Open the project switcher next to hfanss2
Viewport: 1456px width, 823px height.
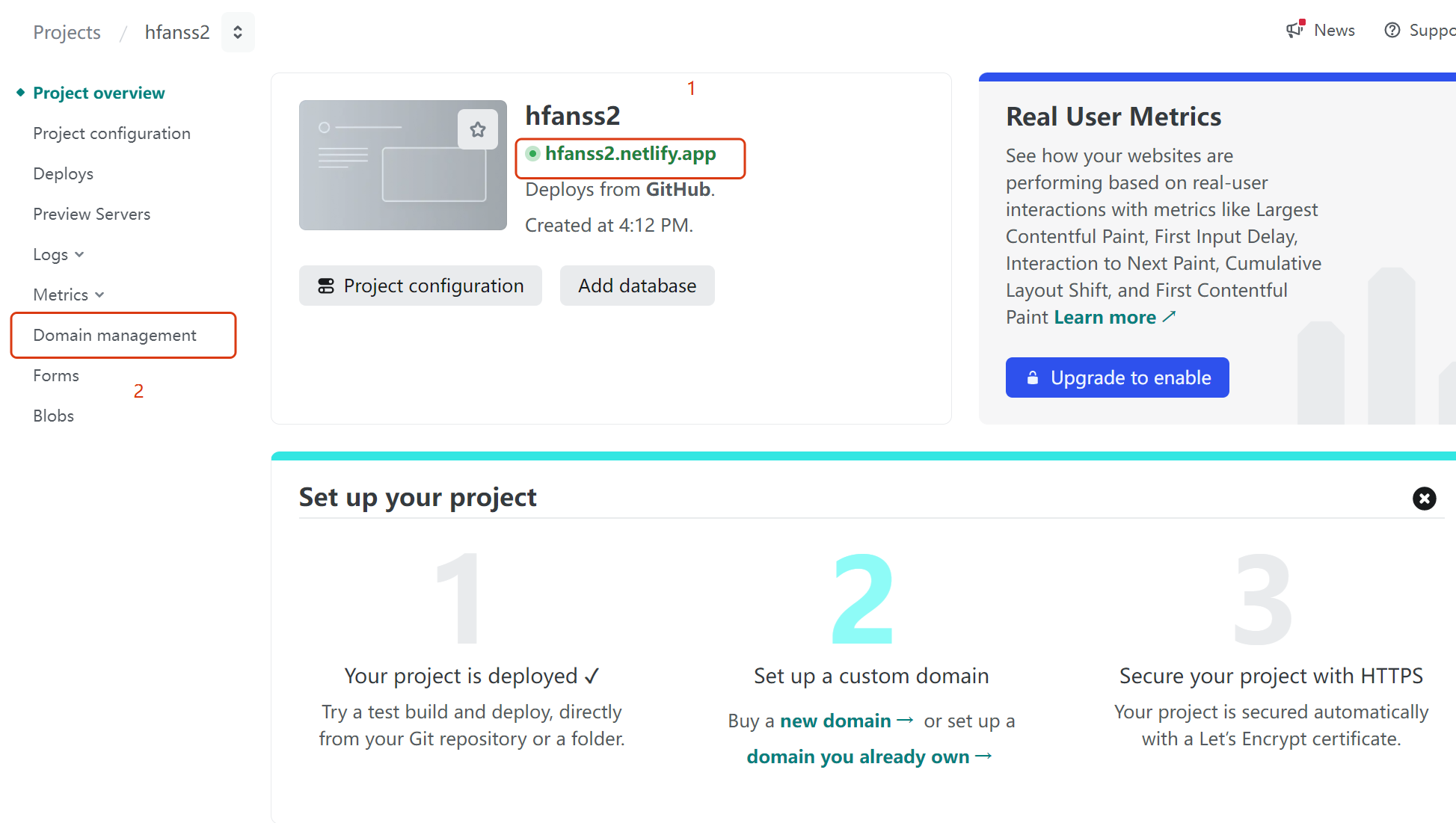[238, 32]
